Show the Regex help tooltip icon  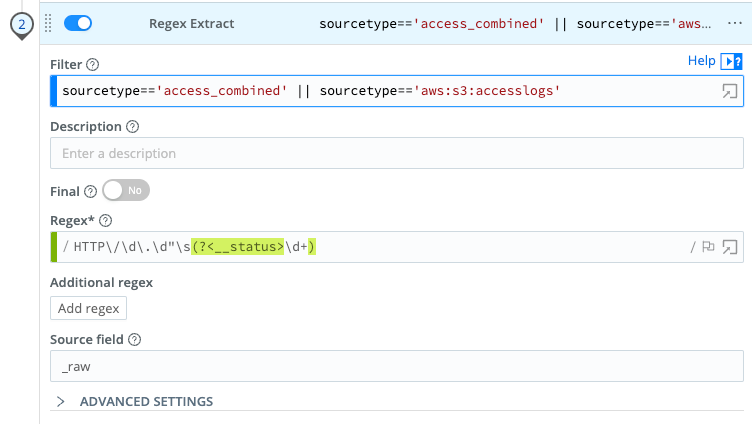click(x=106, y=221)
